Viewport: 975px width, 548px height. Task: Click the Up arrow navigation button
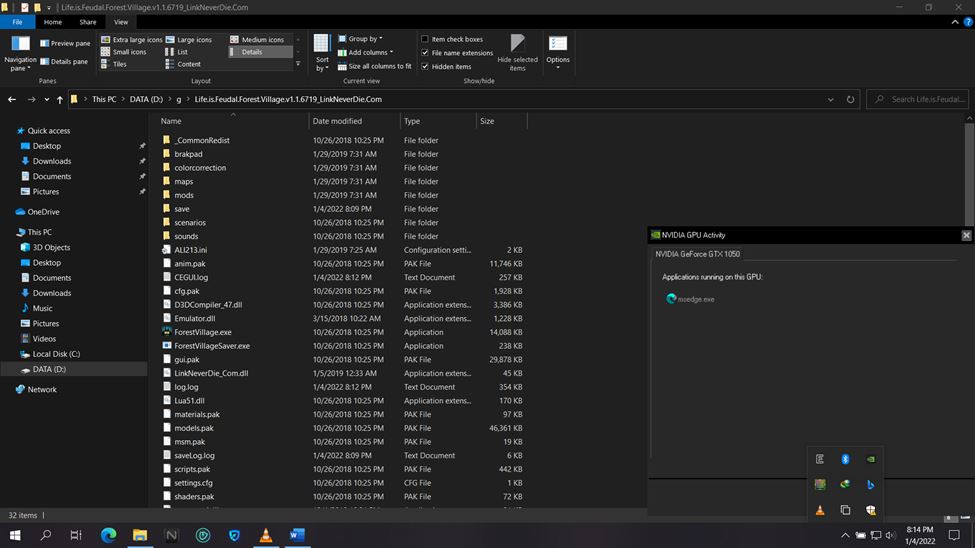click(60, 100)
